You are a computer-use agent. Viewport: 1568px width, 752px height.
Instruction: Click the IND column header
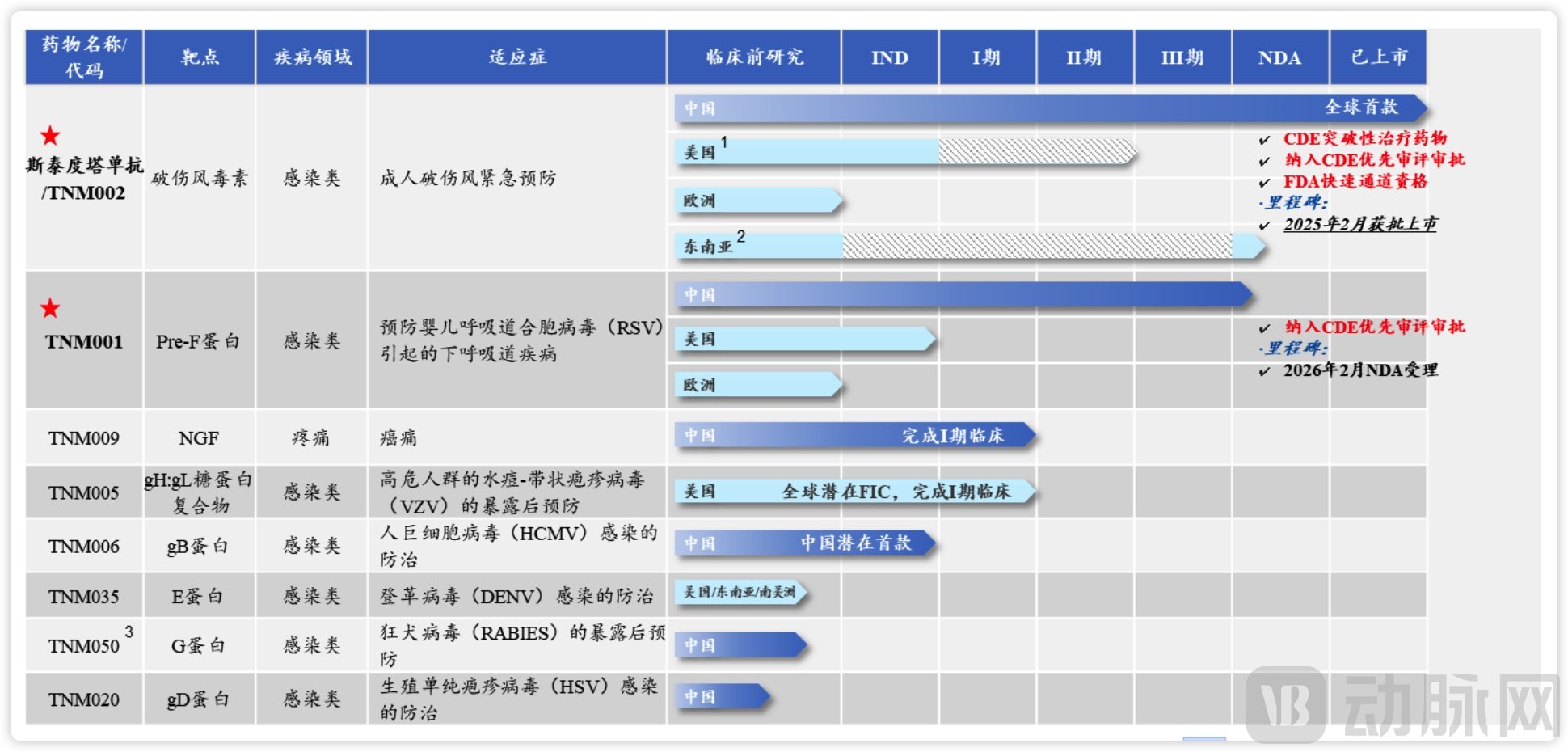coord(890,57)
